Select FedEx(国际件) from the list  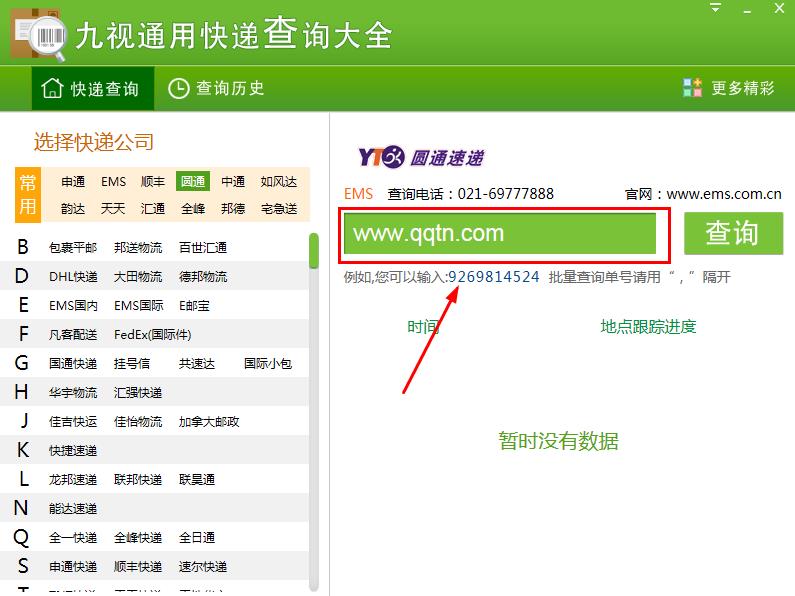click(x=152, y=335)
